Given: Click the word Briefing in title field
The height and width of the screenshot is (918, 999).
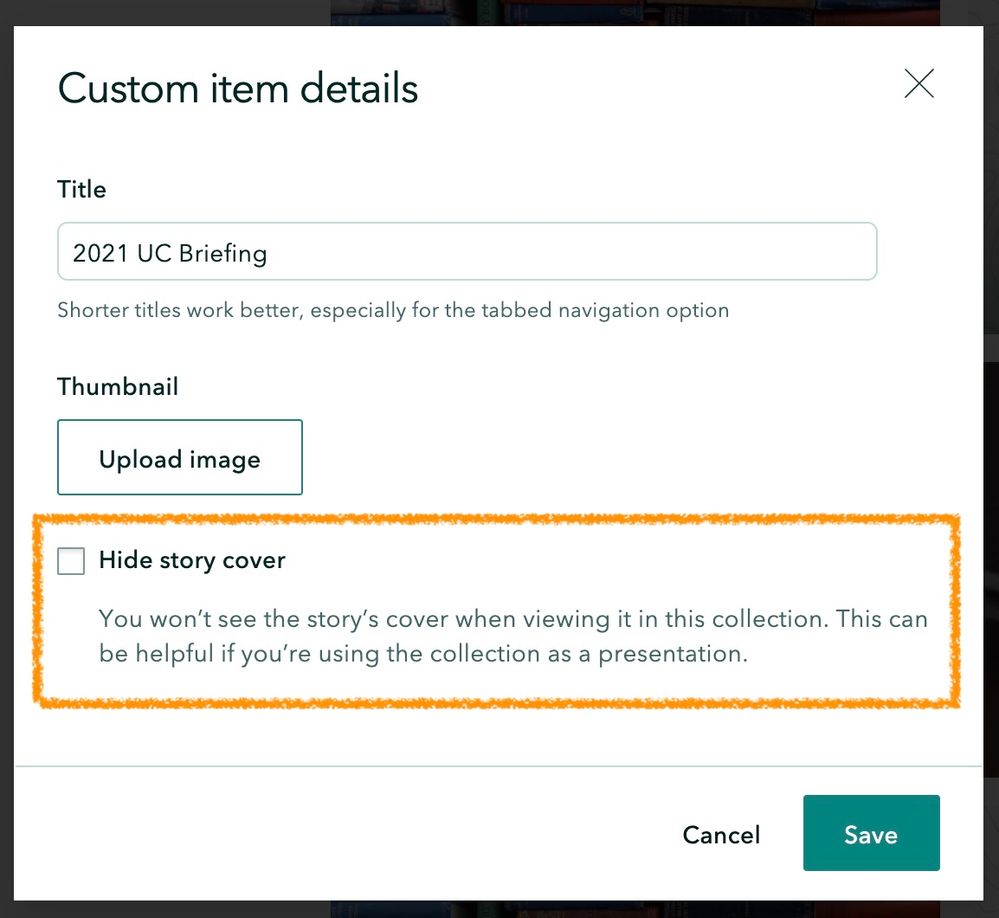Looking at the screenshot, I should [x=222, y=254].
